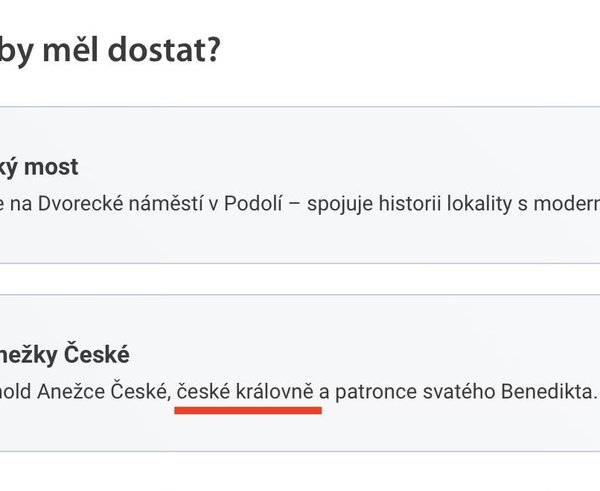Screen dimensions: 600x491
Task: Click the "nežky České" option title
Action: click(65, 354)
